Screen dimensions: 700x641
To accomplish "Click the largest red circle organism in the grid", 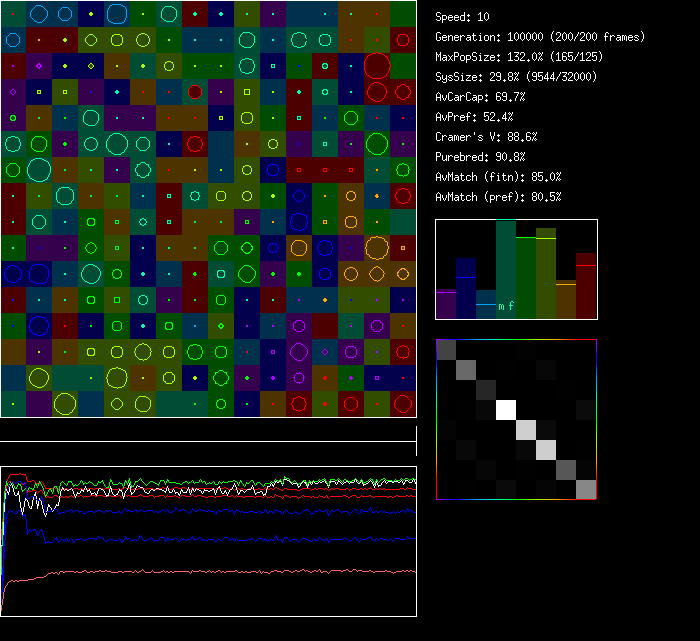I will point(377,67).
